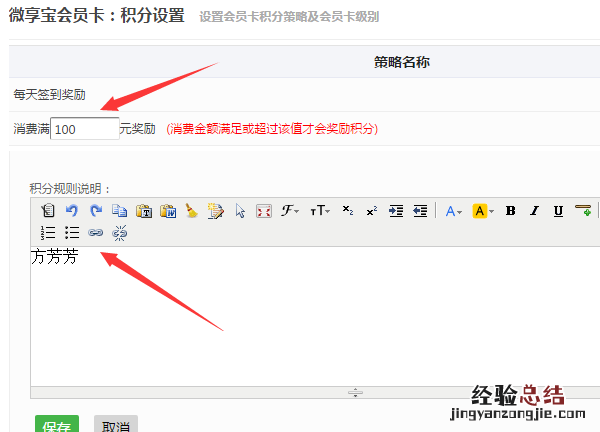Screen dimensions: 600x432
Task: Click the 方芳芳 text in editor
Action: 55,256
